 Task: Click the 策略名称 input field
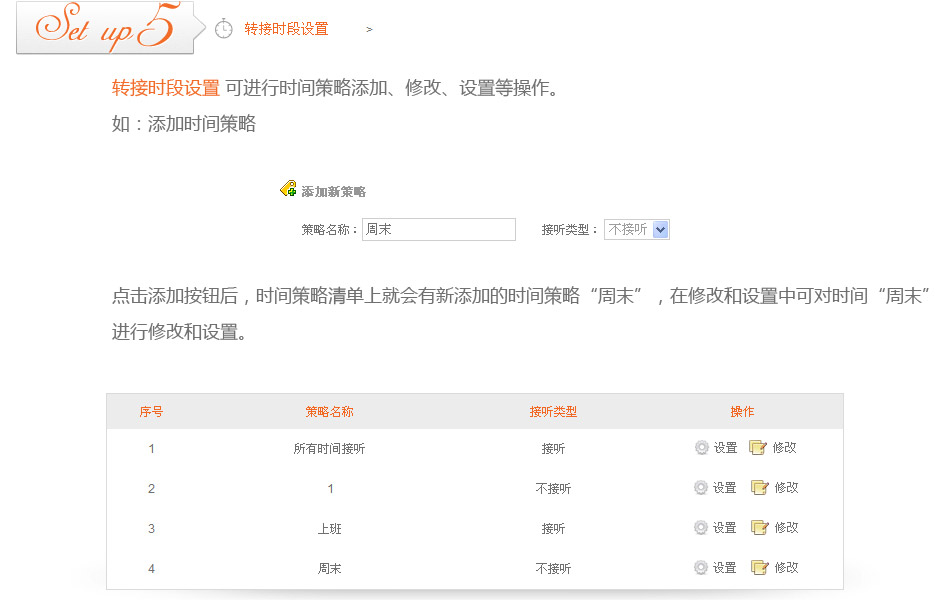click(438, 229)
